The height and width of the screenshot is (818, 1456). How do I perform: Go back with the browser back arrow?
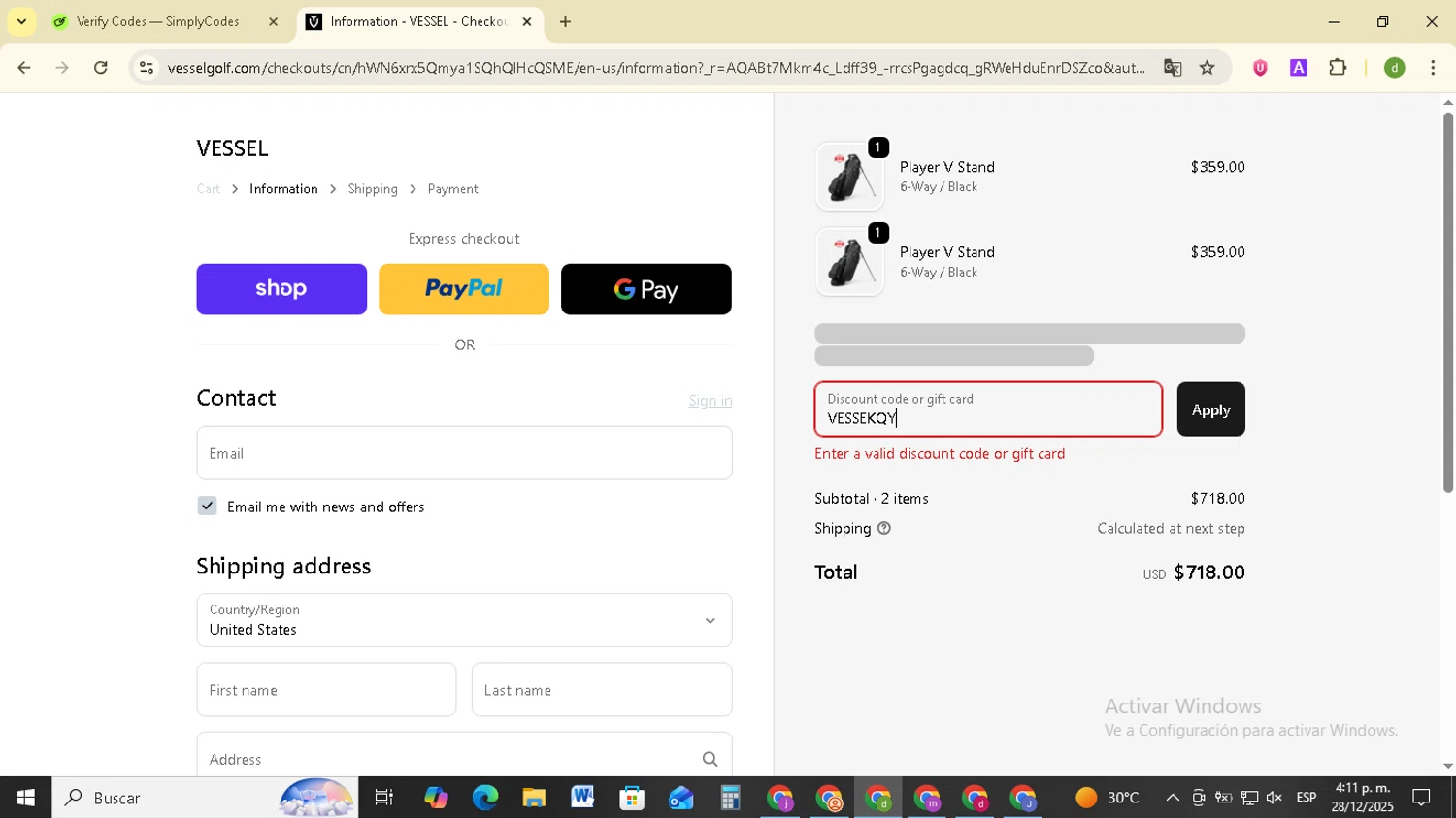[24, 68]
